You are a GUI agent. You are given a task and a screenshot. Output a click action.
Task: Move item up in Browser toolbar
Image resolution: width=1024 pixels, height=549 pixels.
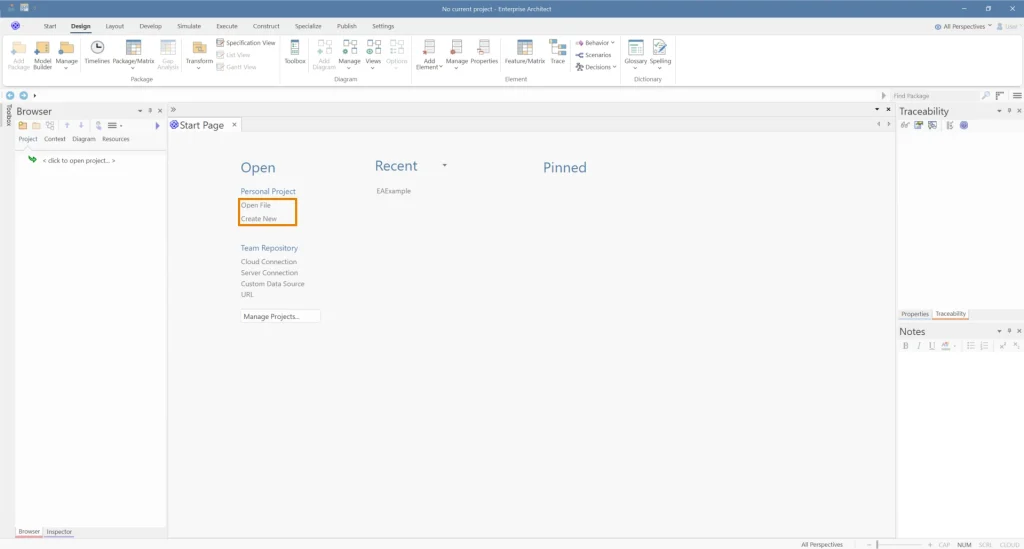pos(67,125)
